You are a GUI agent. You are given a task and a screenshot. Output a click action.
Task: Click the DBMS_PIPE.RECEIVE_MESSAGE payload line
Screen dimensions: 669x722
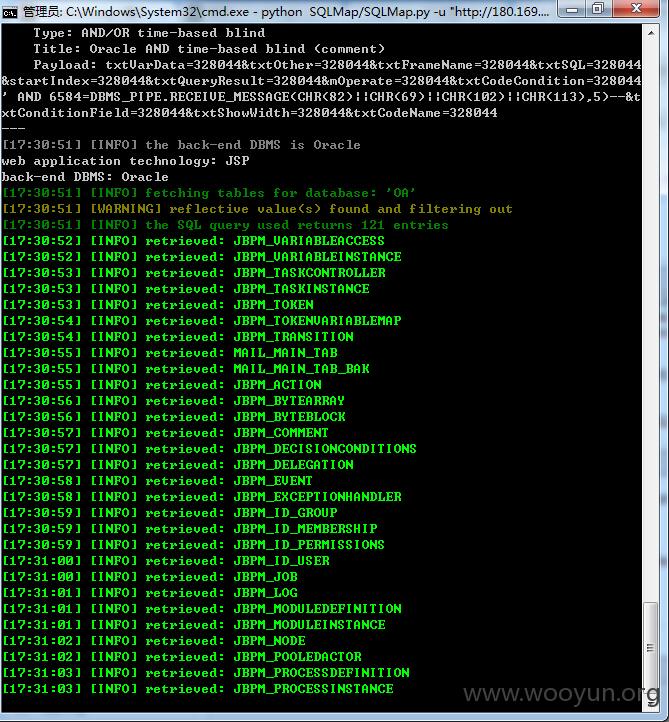coord(321,97)
